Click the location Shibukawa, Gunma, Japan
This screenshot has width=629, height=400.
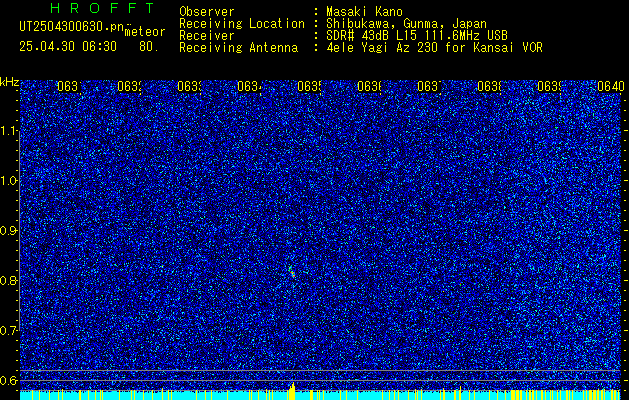click(x=406, y=24)
